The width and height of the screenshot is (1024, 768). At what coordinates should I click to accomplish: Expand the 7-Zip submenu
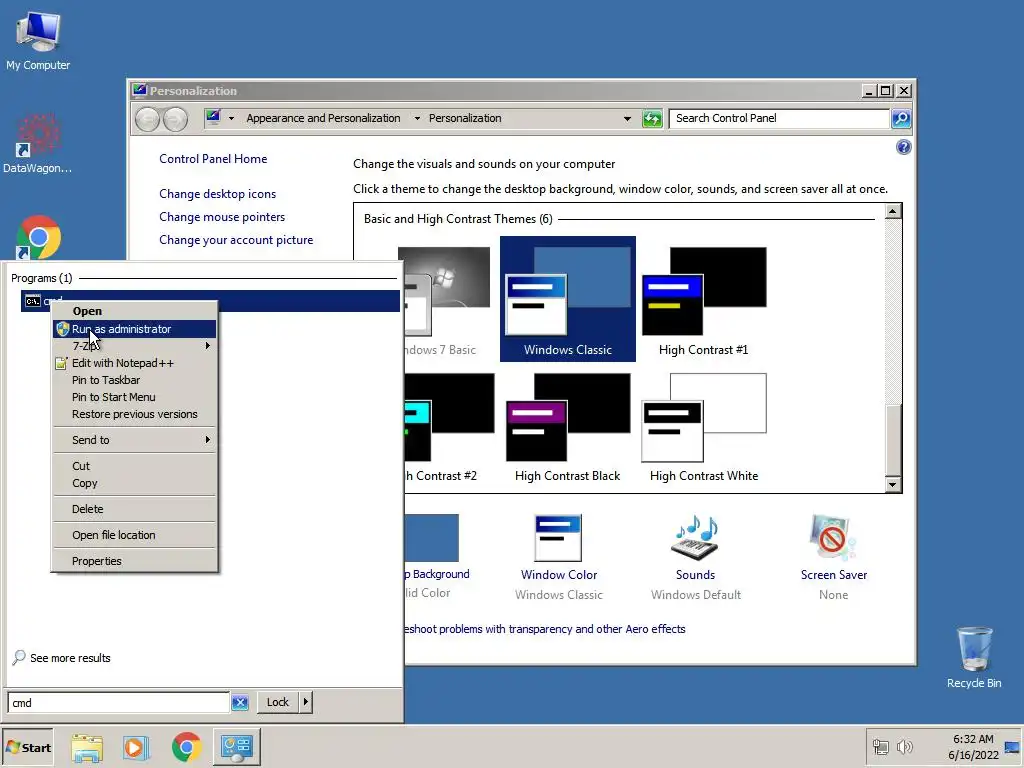click(134, 345)
